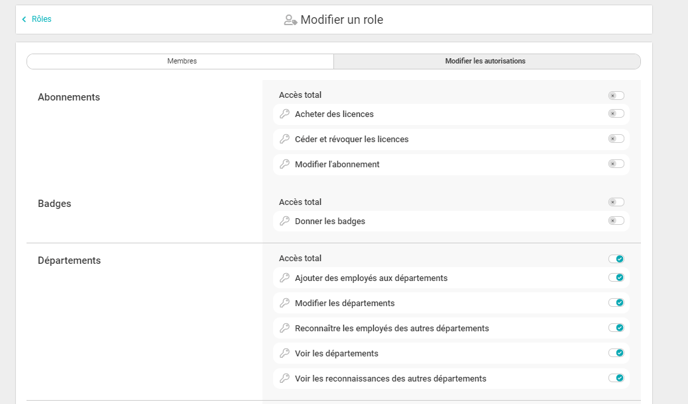Disable Accès total for Départements
Screen dimensions: 688x404
(x=616, y=259)
